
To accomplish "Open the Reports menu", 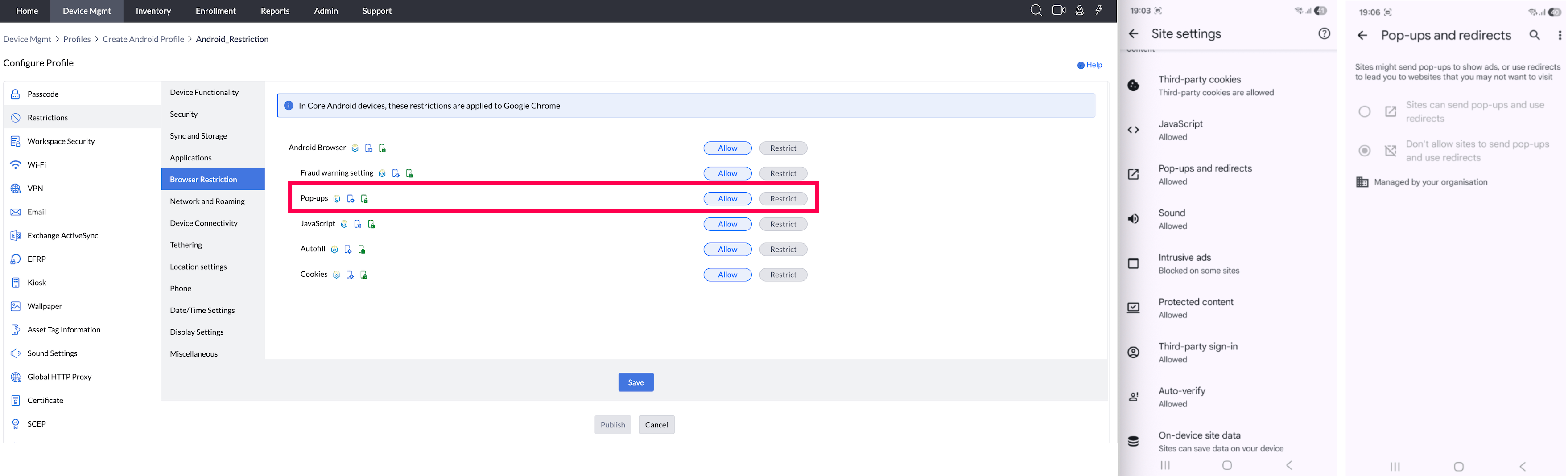I will tap(275, 11).
